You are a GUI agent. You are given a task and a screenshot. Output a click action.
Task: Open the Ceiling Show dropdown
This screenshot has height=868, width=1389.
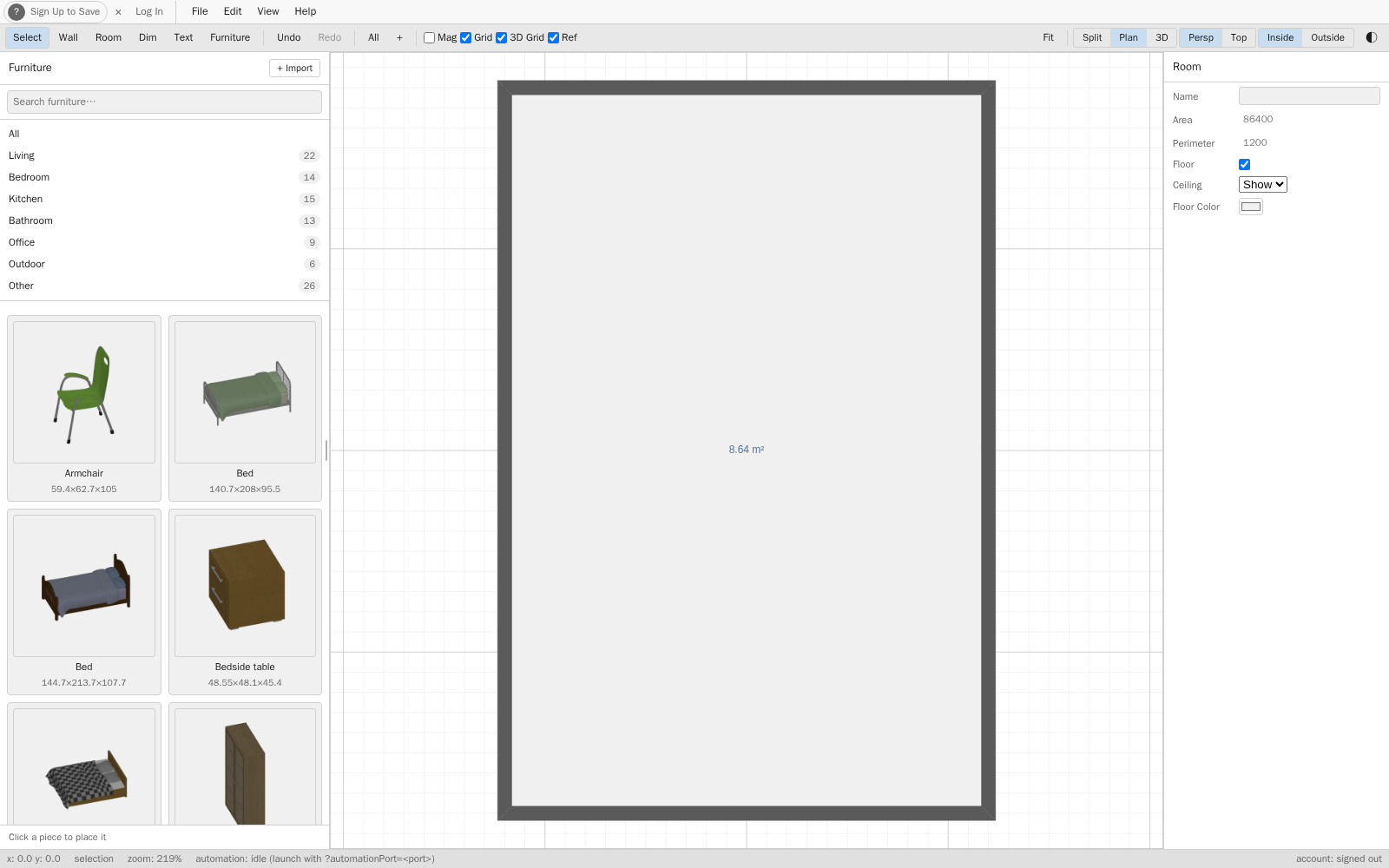(x=1262, y=185)
